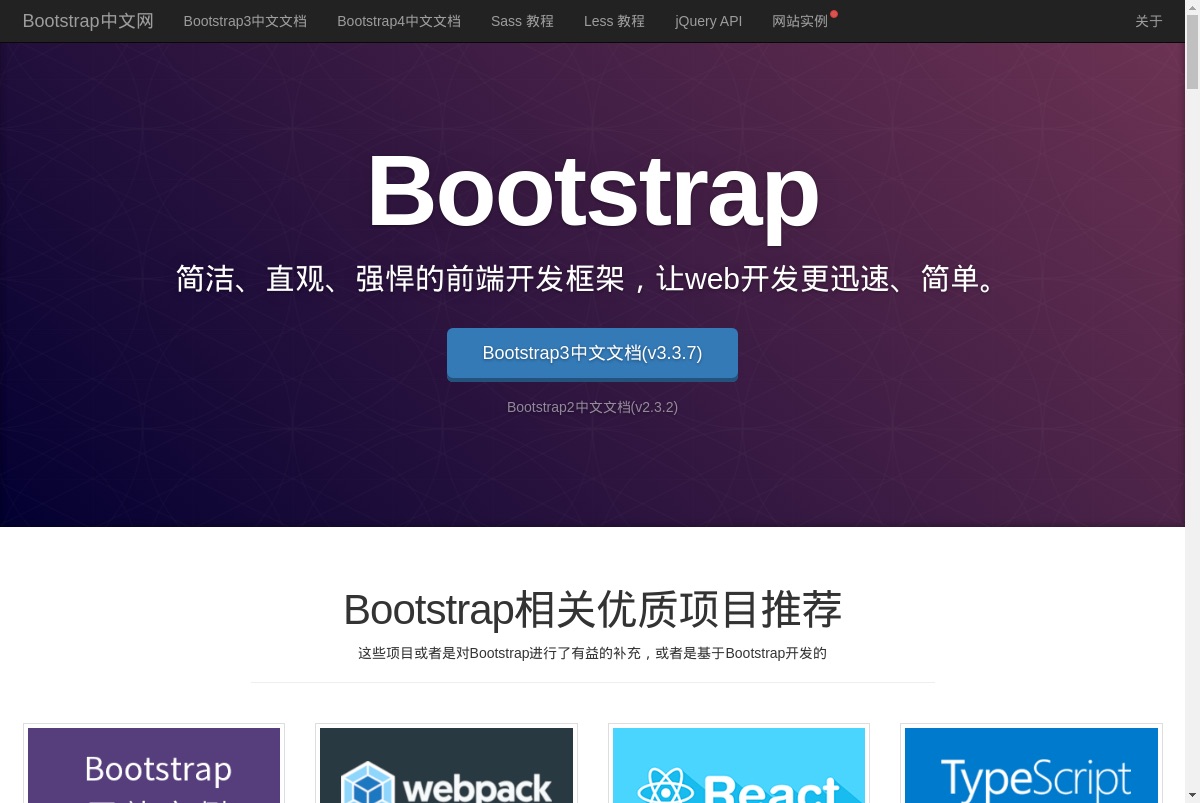Click the tagline 简洁、直观、强悍的前端开发框架
The image size is (1200, 803).
401,278
